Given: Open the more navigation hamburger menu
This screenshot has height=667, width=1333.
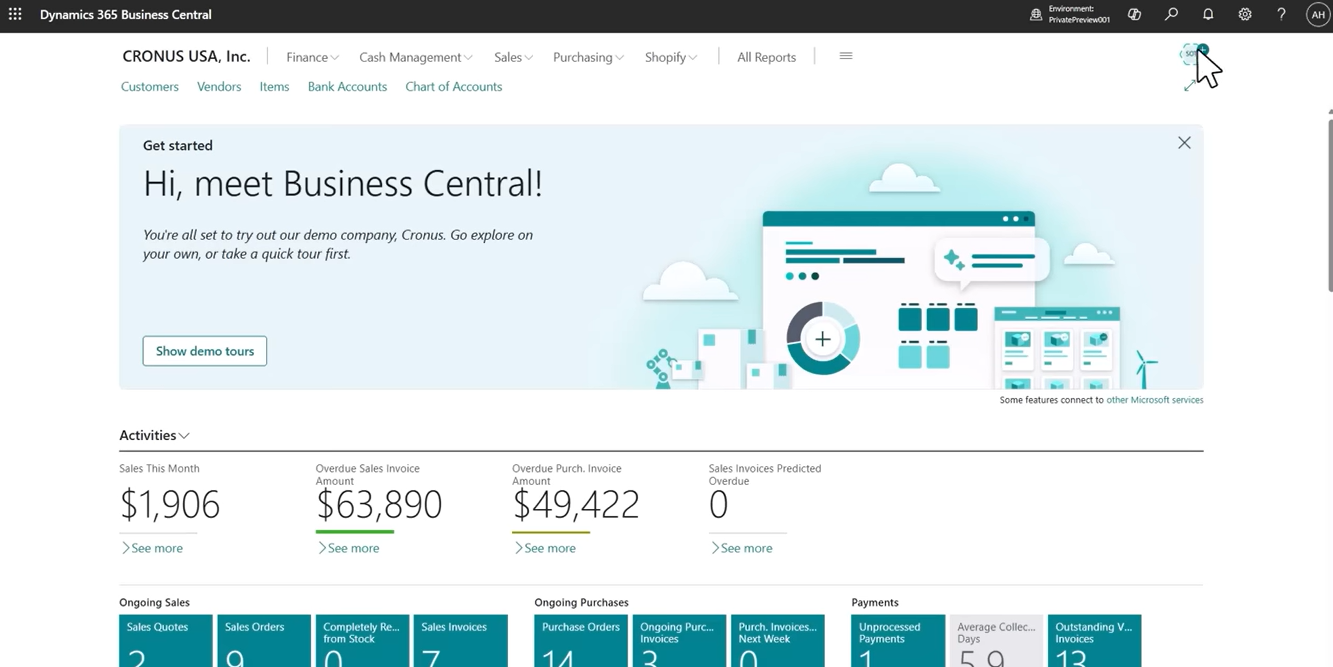Looking at the screenshot, I should (x=846, y=56).
